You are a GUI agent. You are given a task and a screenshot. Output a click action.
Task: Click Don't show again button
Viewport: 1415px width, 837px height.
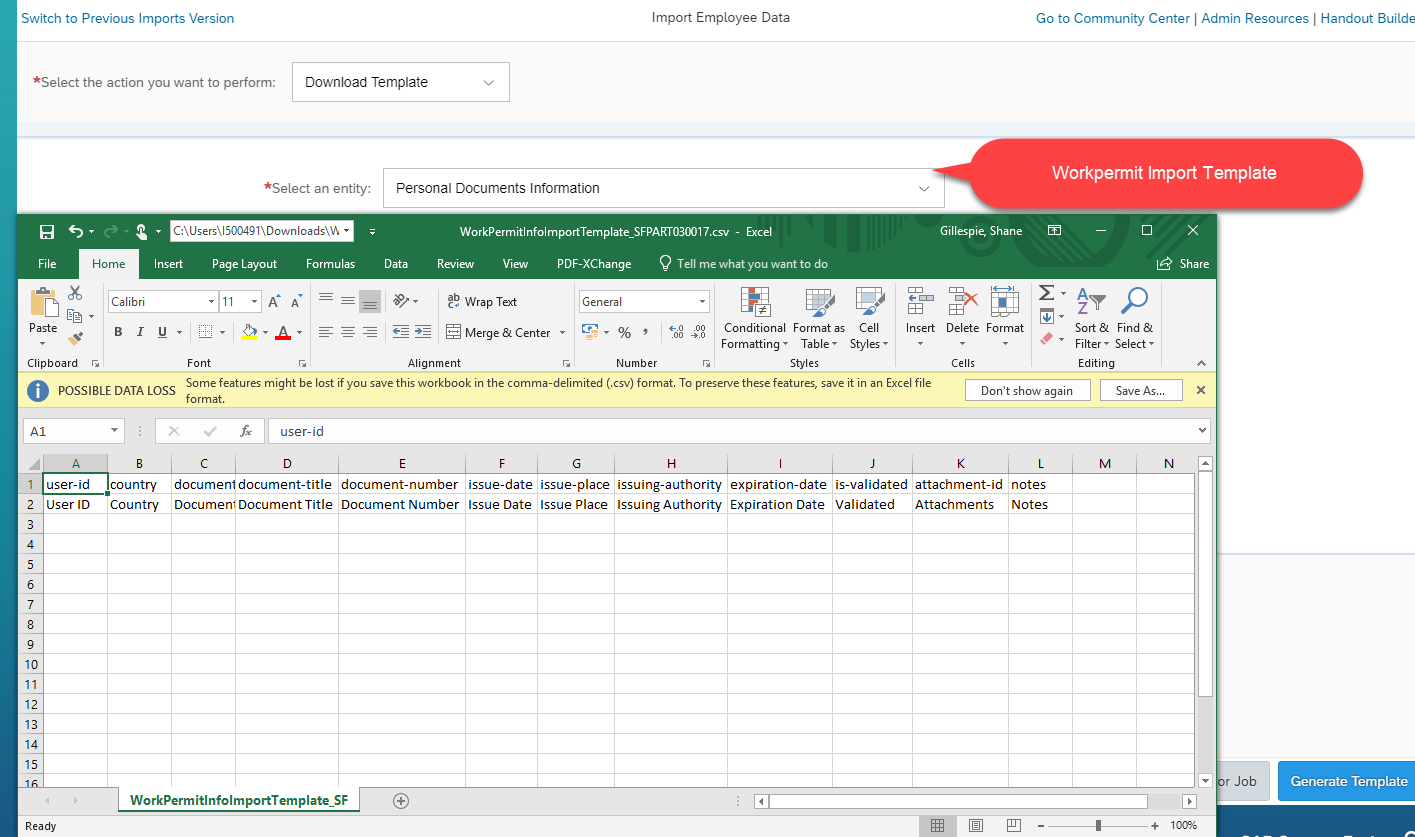(x=1026, y=390)
